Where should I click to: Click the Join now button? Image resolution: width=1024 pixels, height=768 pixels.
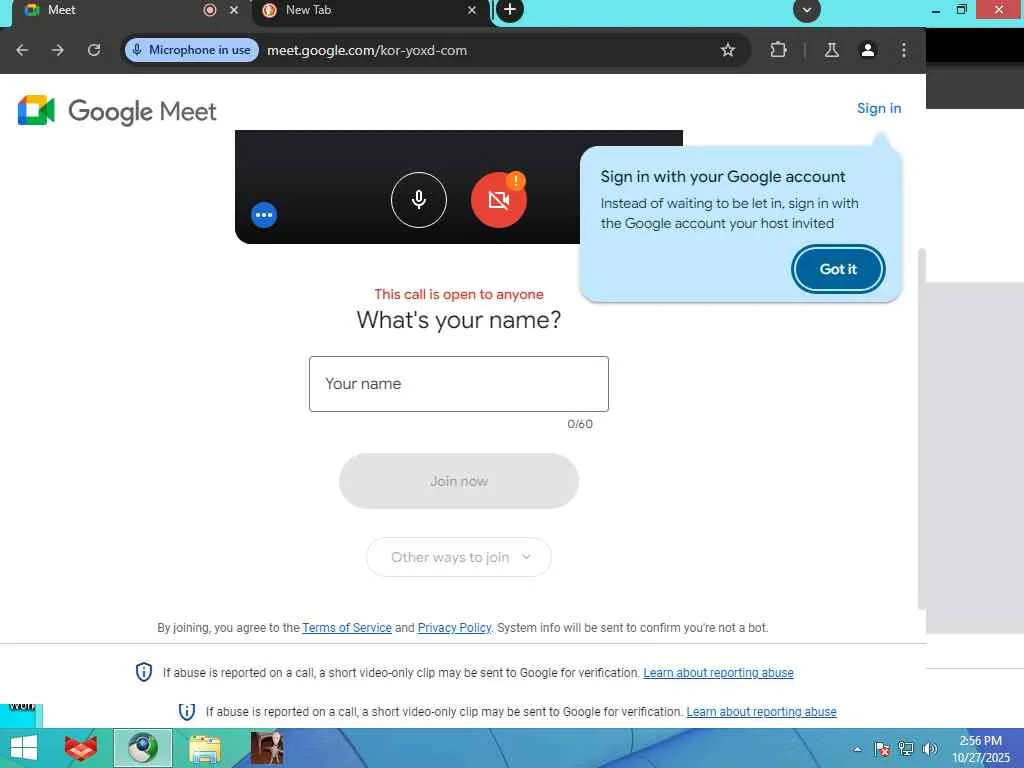458,481
